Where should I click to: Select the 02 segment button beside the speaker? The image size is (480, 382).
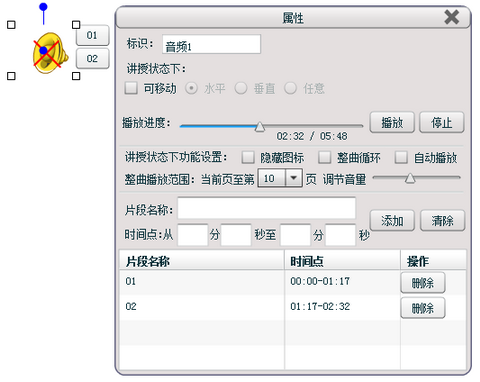(x=92, y=58)
